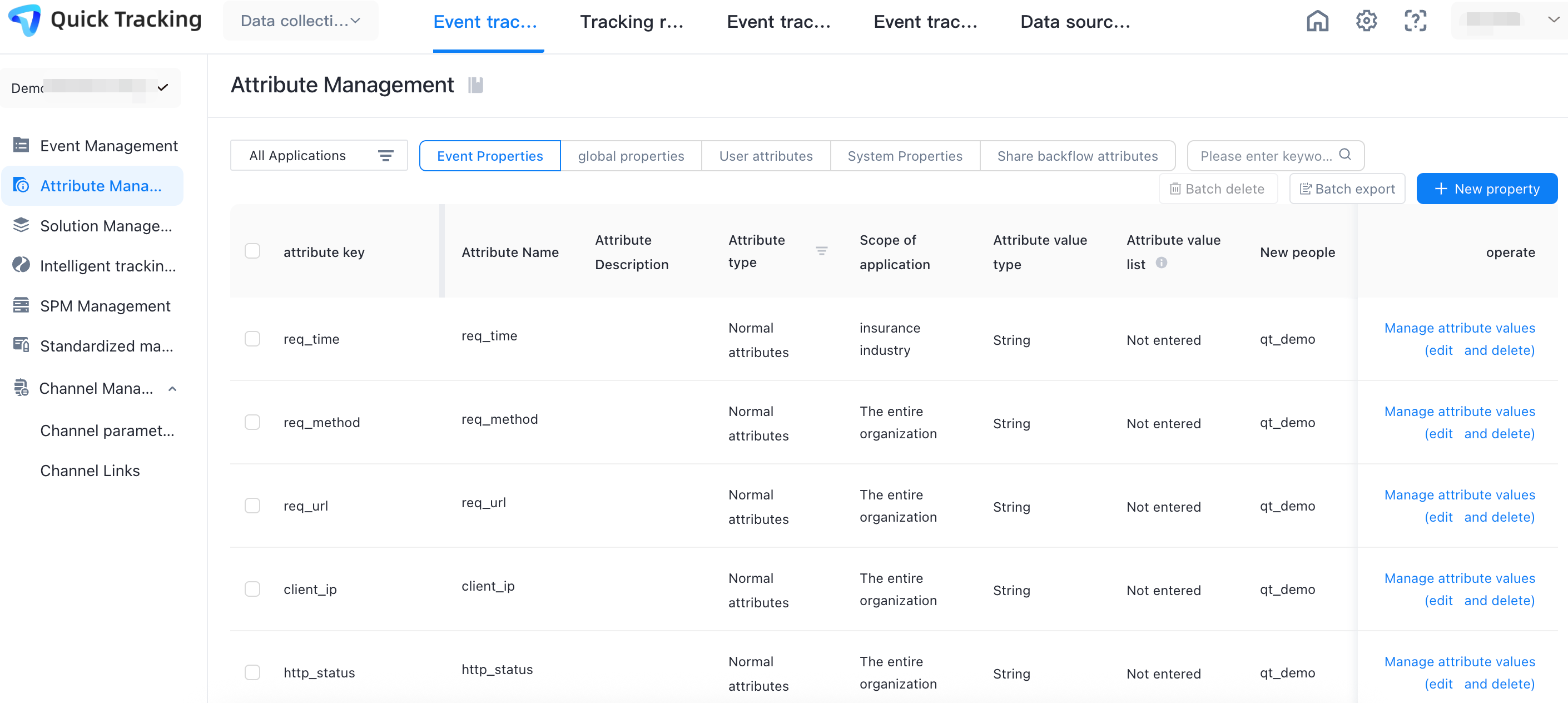Open settings gear icon in header

pos(1366,21)
